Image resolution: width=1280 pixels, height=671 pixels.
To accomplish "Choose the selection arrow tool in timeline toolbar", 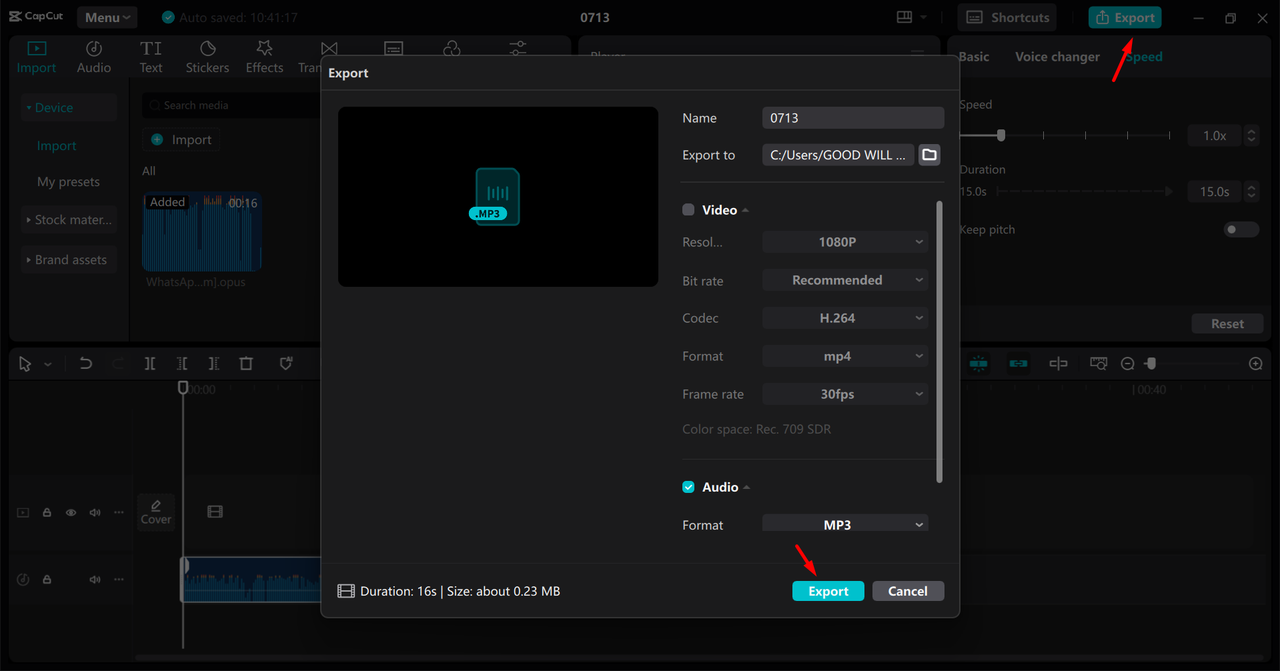I will tap(25, 364).
